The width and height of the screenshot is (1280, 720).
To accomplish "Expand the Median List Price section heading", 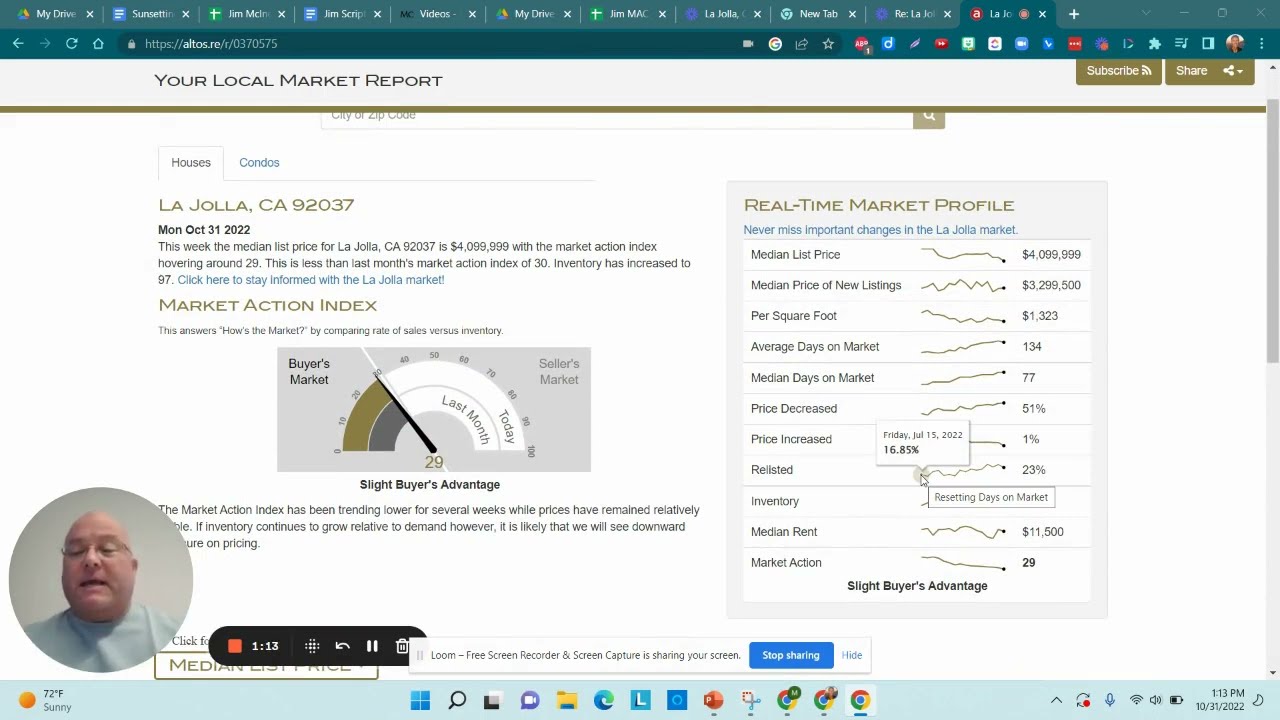I will tap(266, 667).
